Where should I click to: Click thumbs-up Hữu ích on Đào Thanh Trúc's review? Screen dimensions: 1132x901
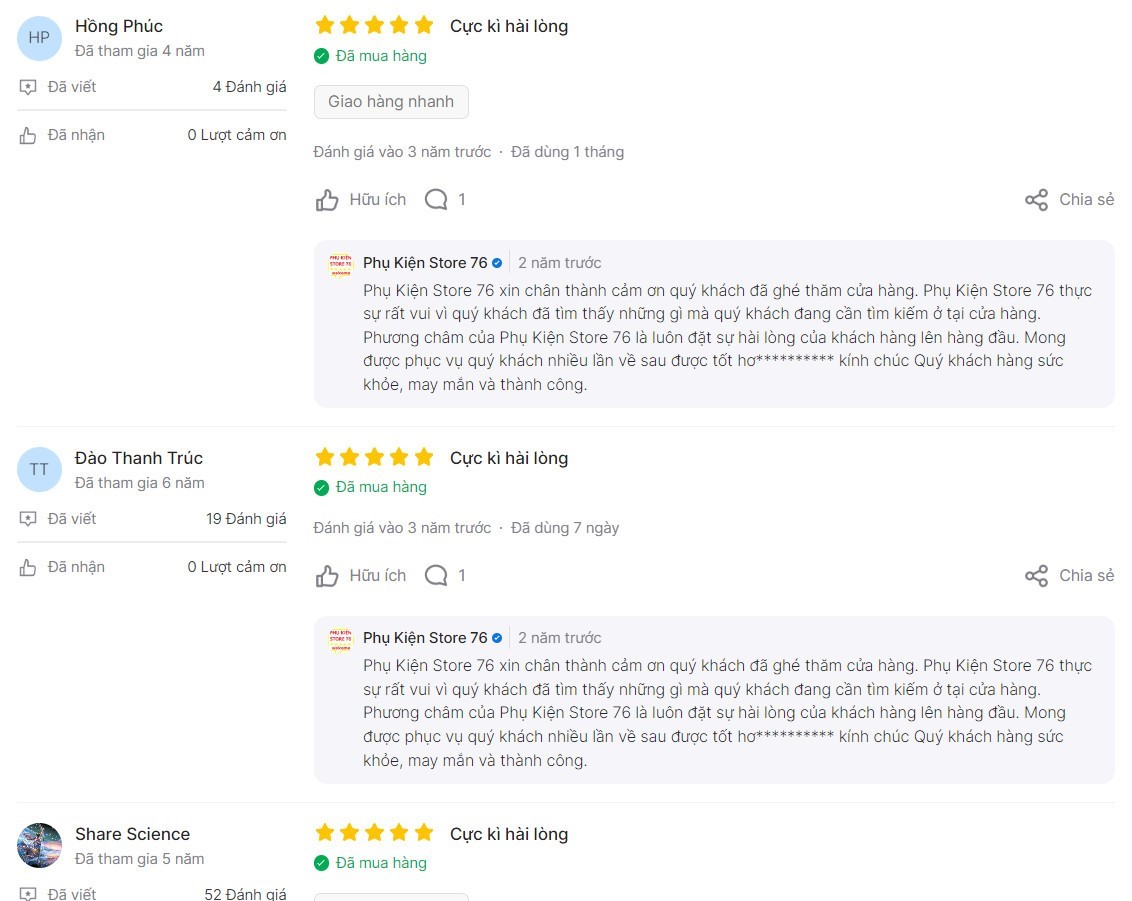328,576
